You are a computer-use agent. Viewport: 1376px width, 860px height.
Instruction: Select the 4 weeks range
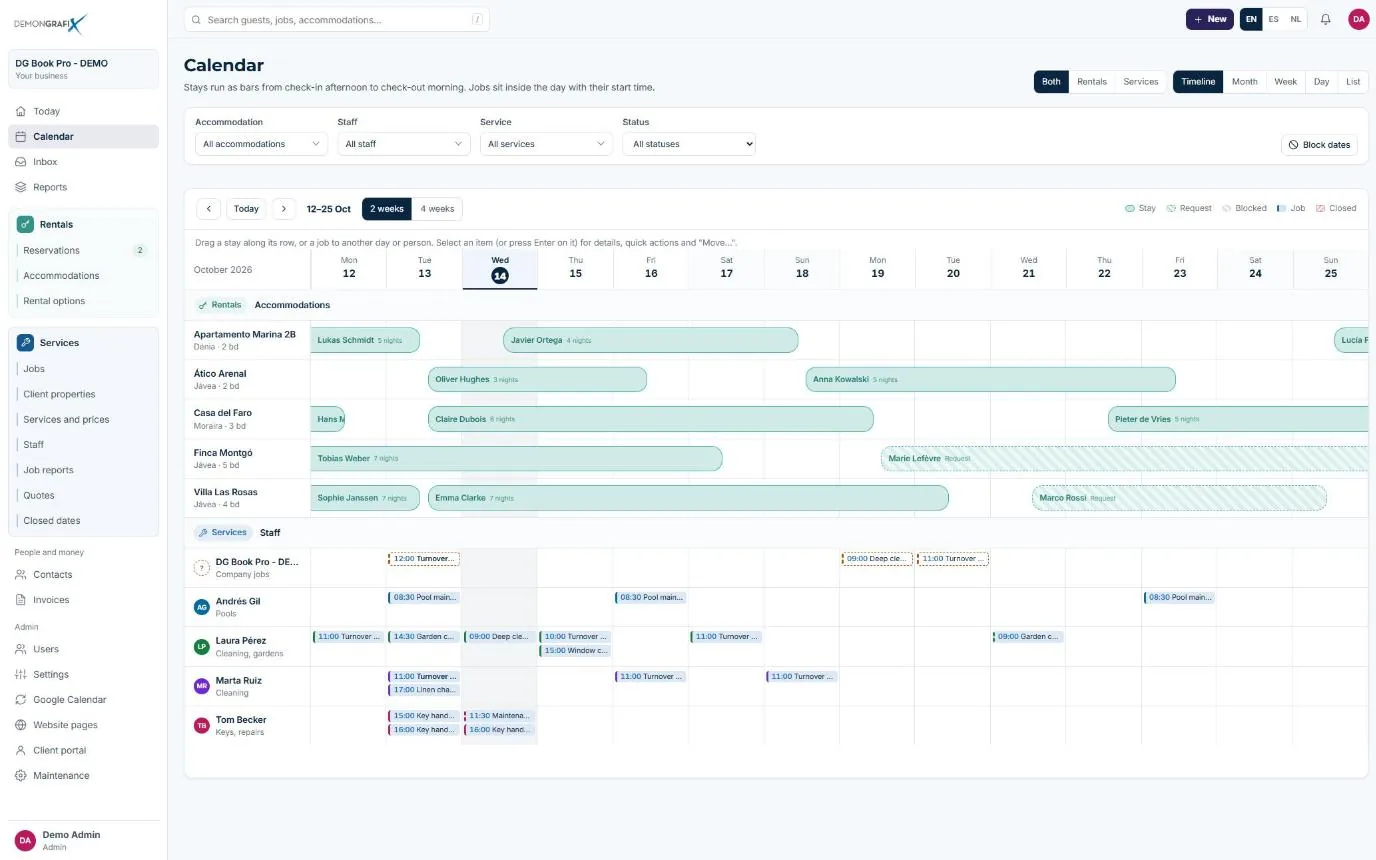[x=437, y=209]
